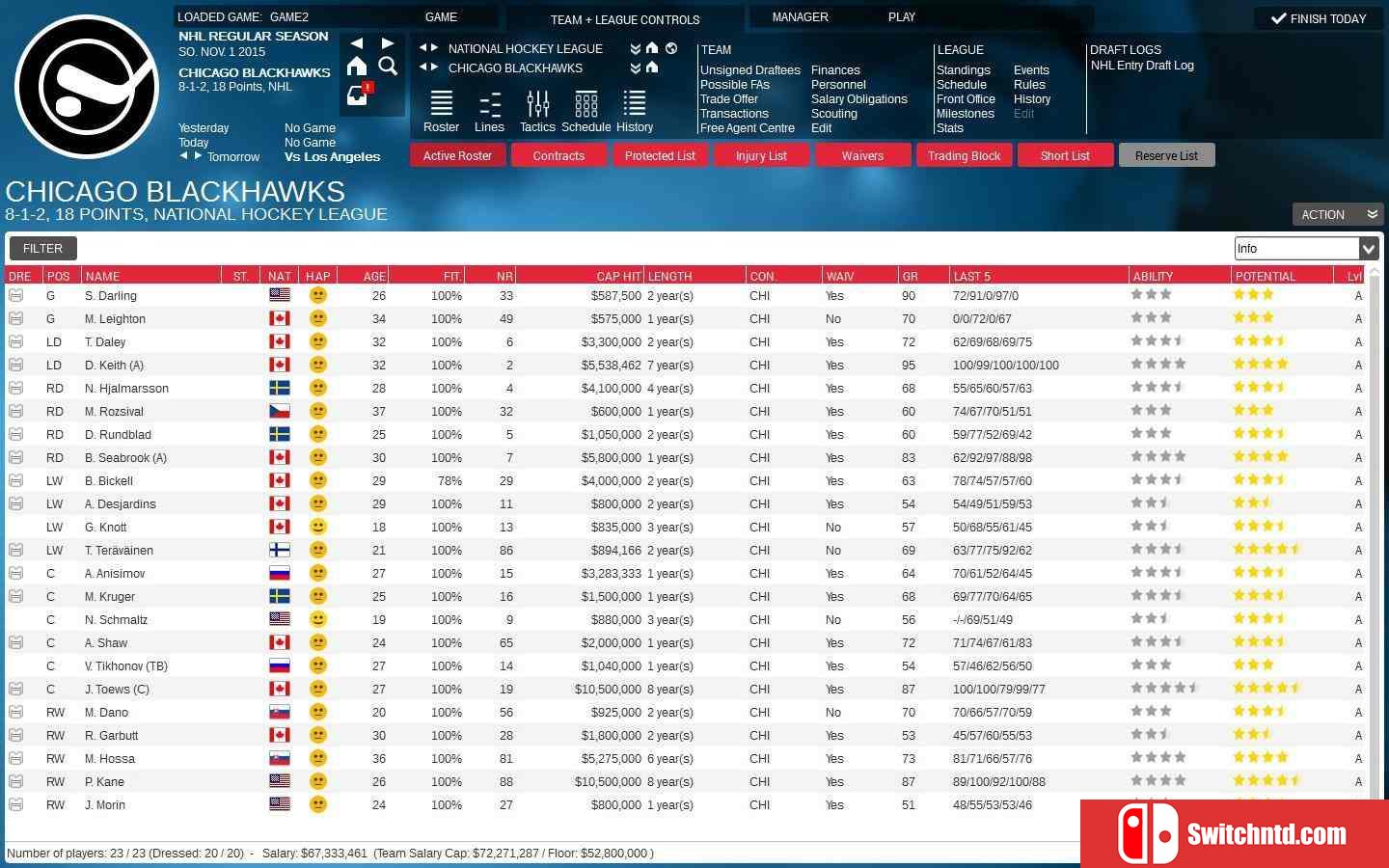Switch to the Injury List tab

point(761,155)
